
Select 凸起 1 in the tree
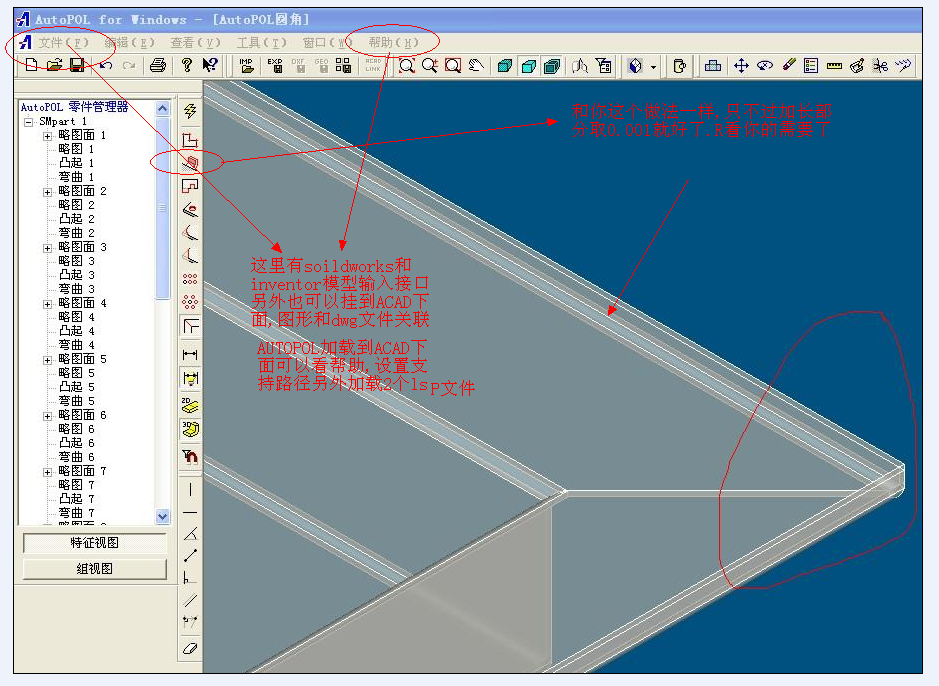click(77, 163)
